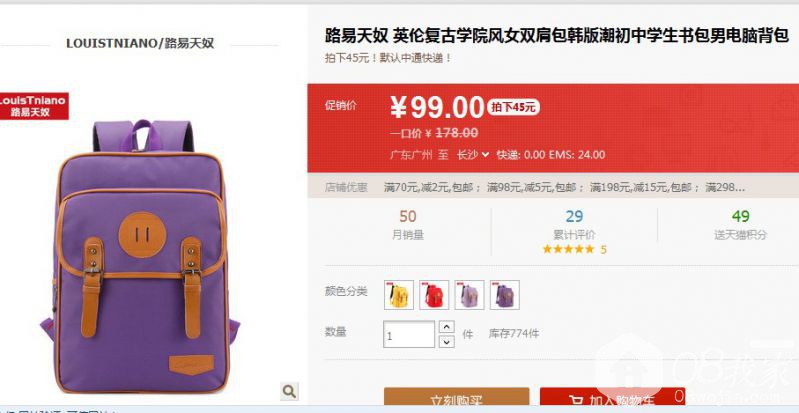Add item via 加入购物车 button
The width and height of the screenshot is (799, 413).
(612, 399)
